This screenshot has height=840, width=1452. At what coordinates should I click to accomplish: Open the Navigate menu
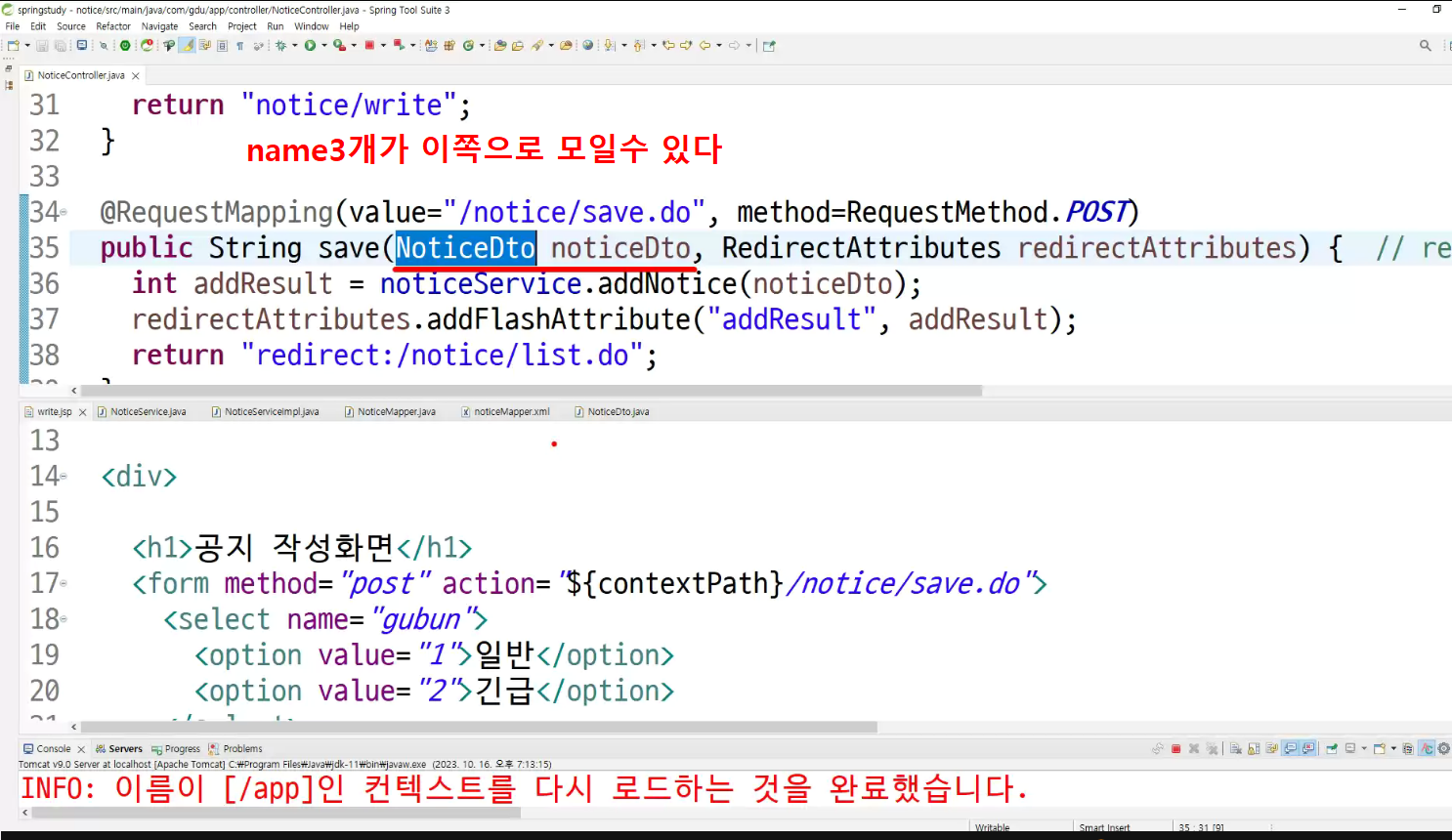(x=159, y=26)
